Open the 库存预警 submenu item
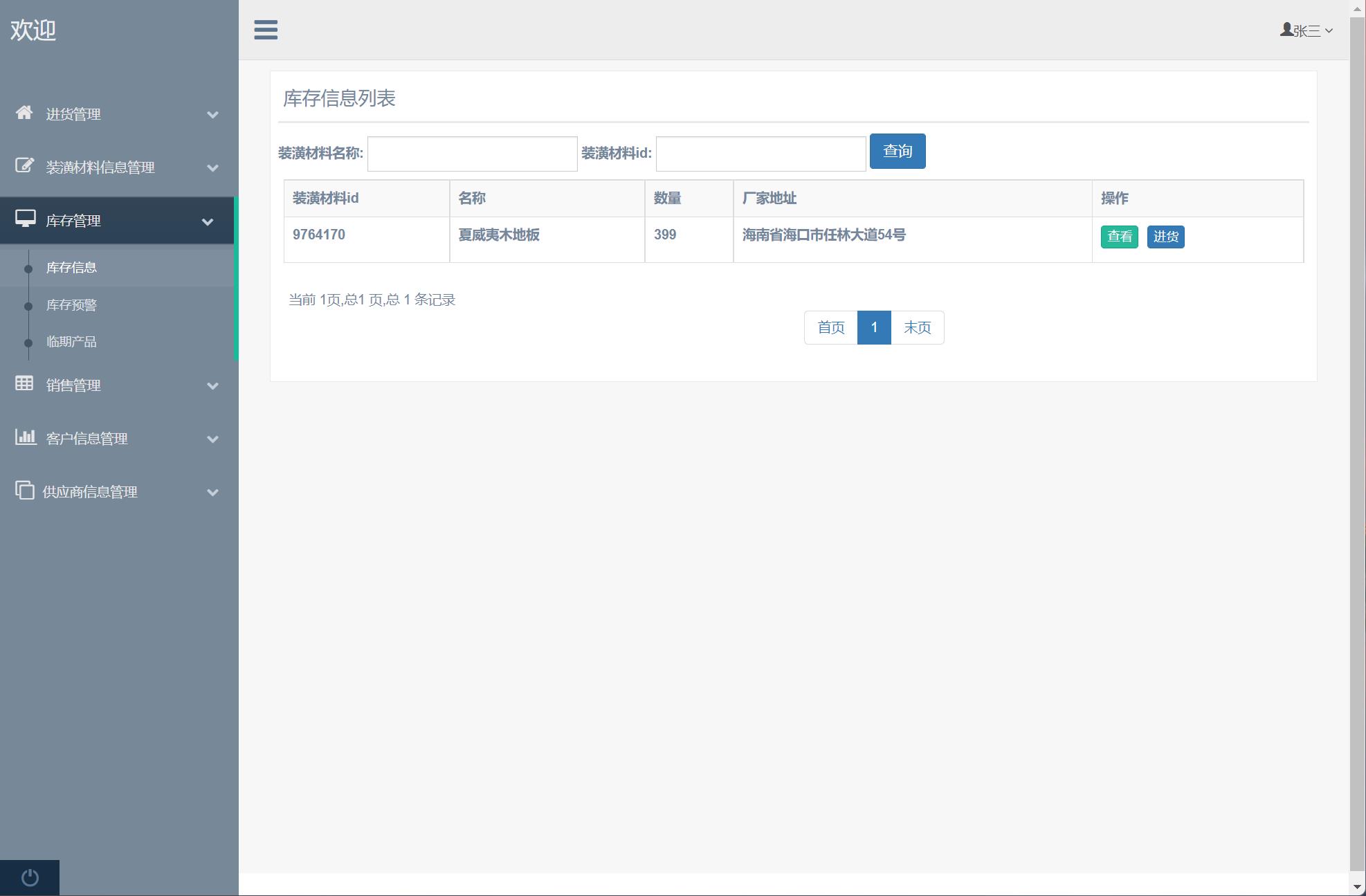This screenshot has height=896, width=1366. point(71,305)
